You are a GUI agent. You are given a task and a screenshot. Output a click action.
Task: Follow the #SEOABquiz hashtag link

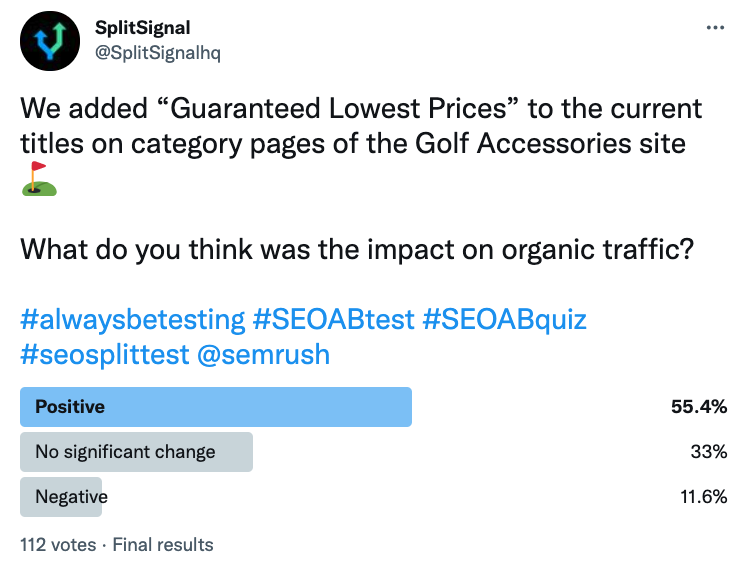pos(505,320)
